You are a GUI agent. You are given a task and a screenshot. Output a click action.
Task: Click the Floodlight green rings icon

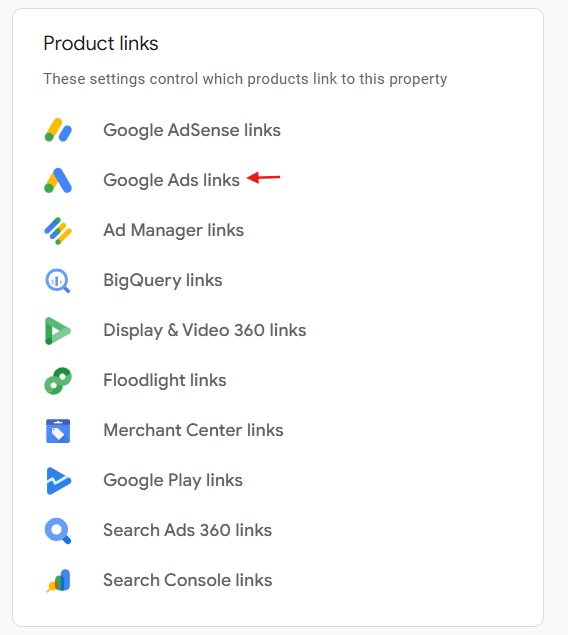58,381
